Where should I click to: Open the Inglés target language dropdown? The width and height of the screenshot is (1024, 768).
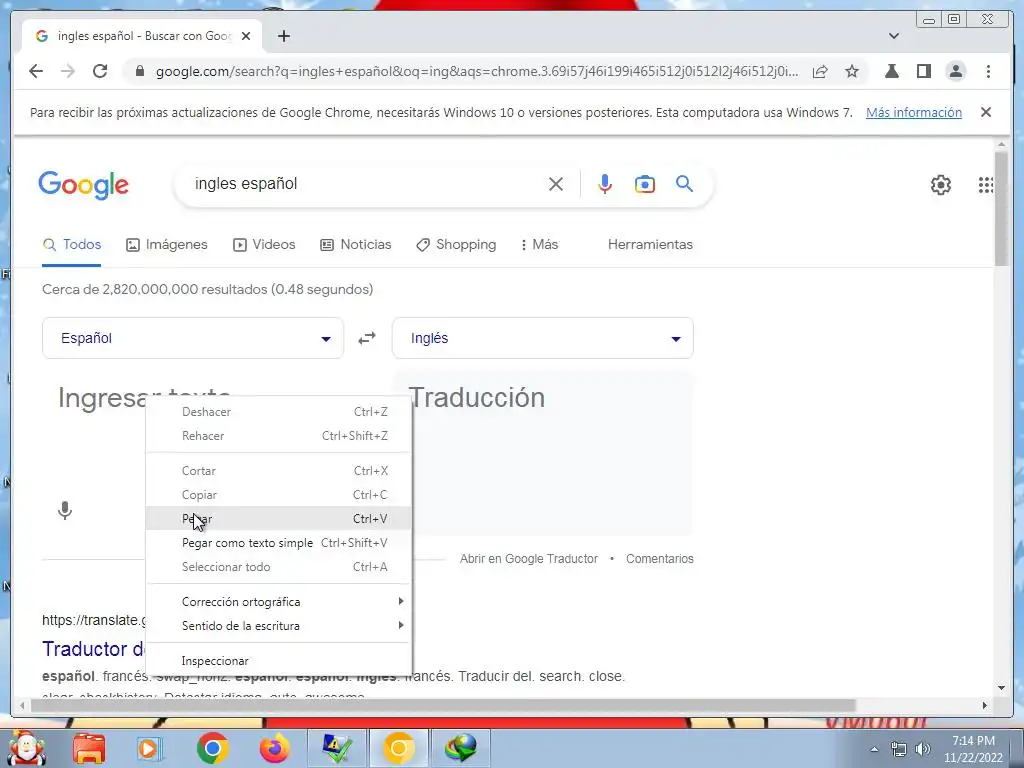click(x=543, y=338)
